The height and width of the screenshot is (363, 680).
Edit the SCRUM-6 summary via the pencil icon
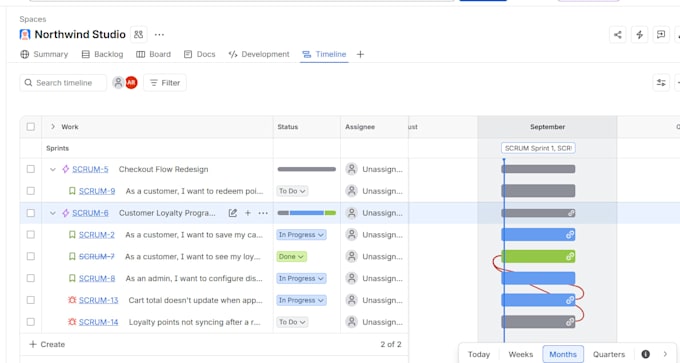pyautogui.click(x=233, y=213)
